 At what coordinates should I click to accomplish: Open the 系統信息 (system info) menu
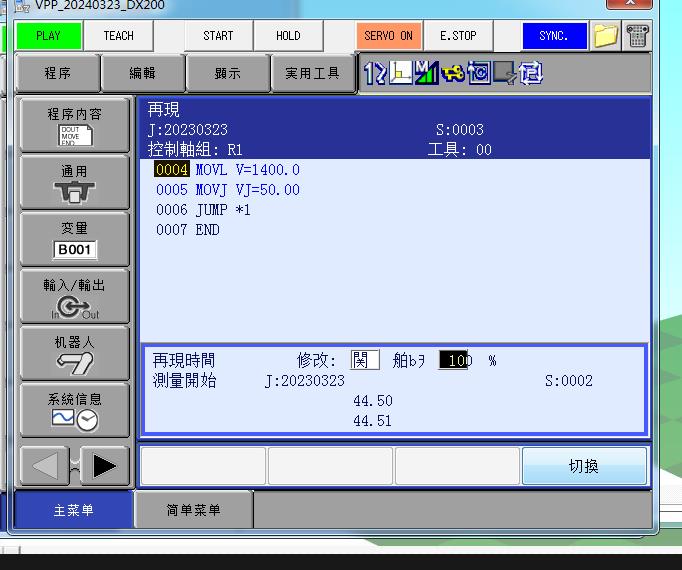(75, 409)
